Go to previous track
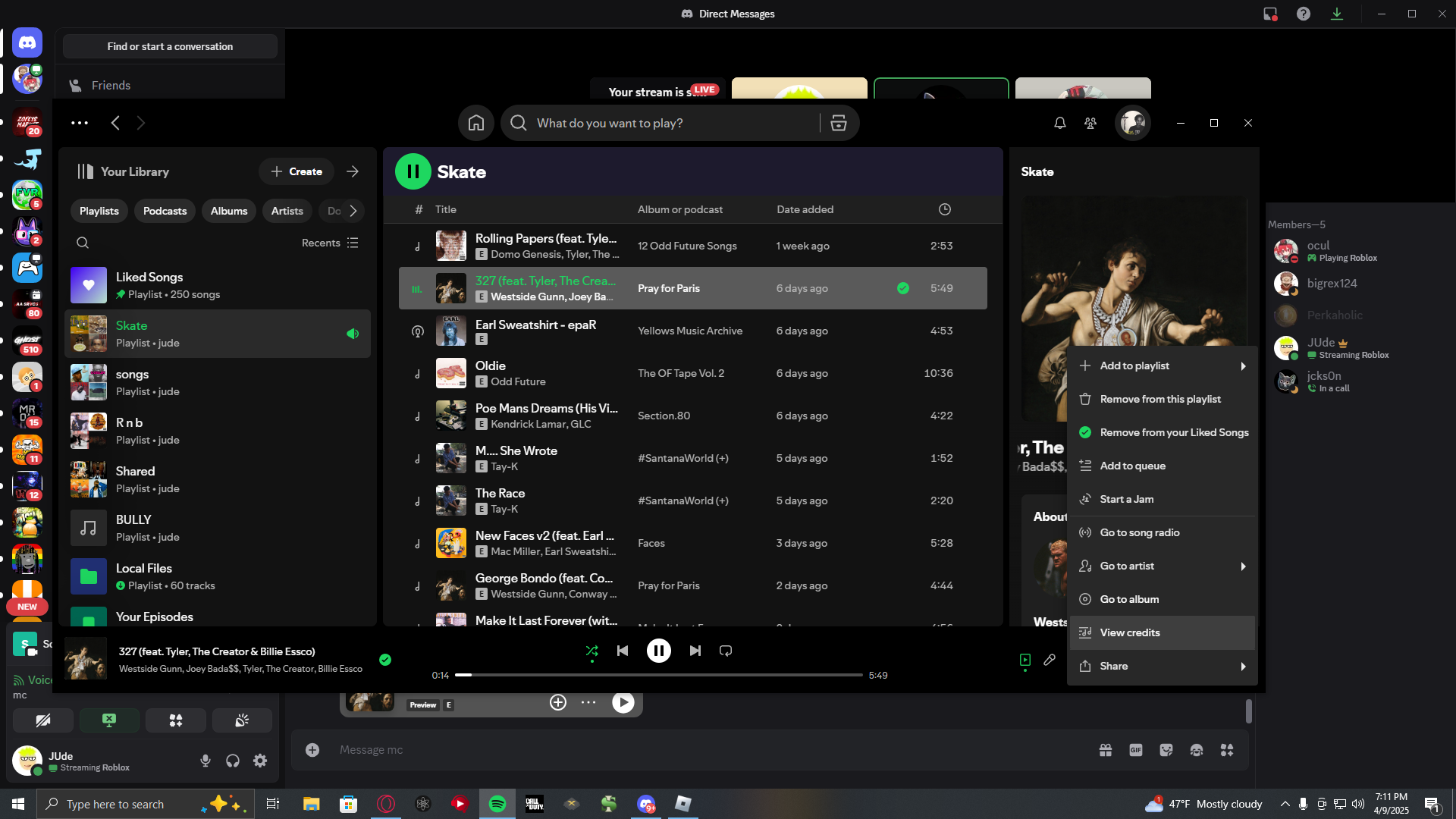1456x819 pixels. [623, 651]
